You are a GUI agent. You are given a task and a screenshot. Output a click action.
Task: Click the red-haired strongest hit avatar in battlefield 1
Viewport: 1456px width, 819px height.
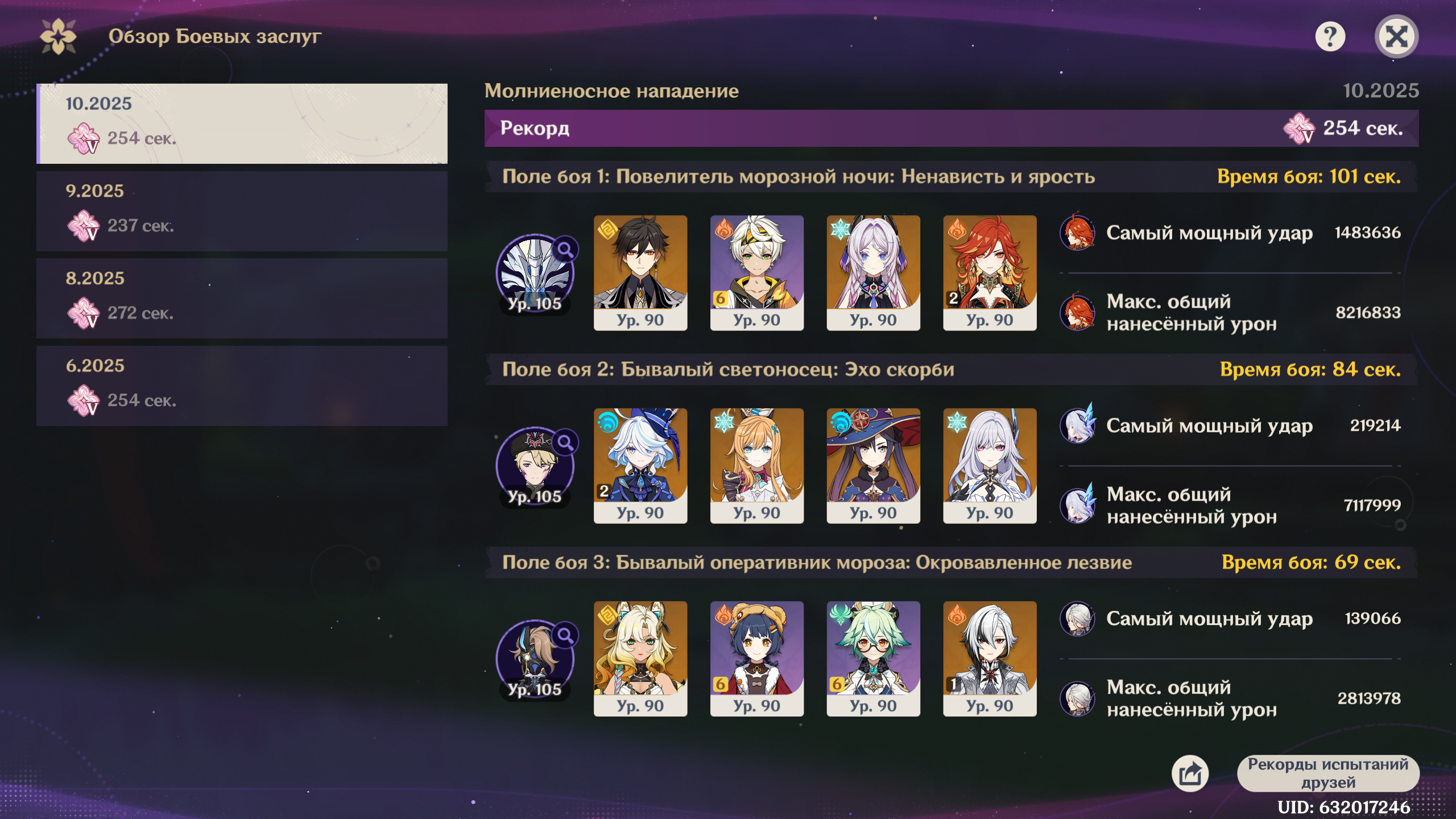click(1077, 232)
